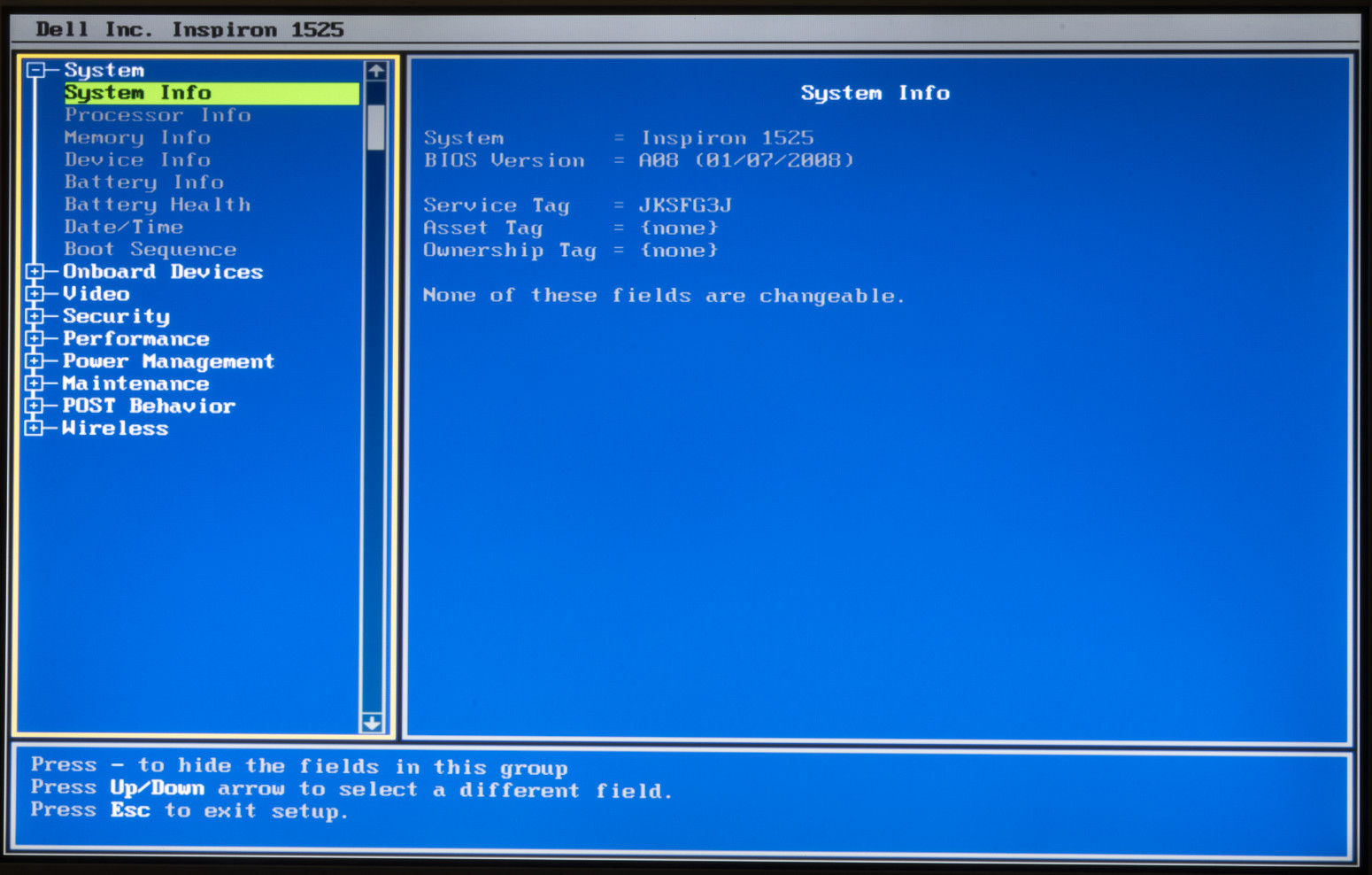Expand the Performance group

tap(35, 337)
